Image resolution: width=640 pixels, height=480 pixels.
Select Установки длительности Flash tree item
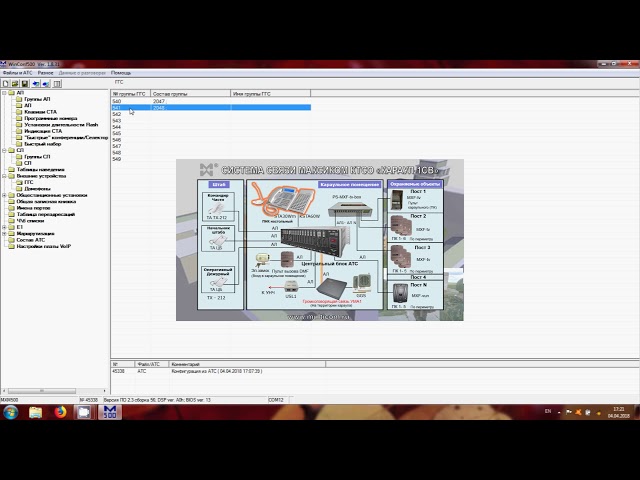click(61, 124)
